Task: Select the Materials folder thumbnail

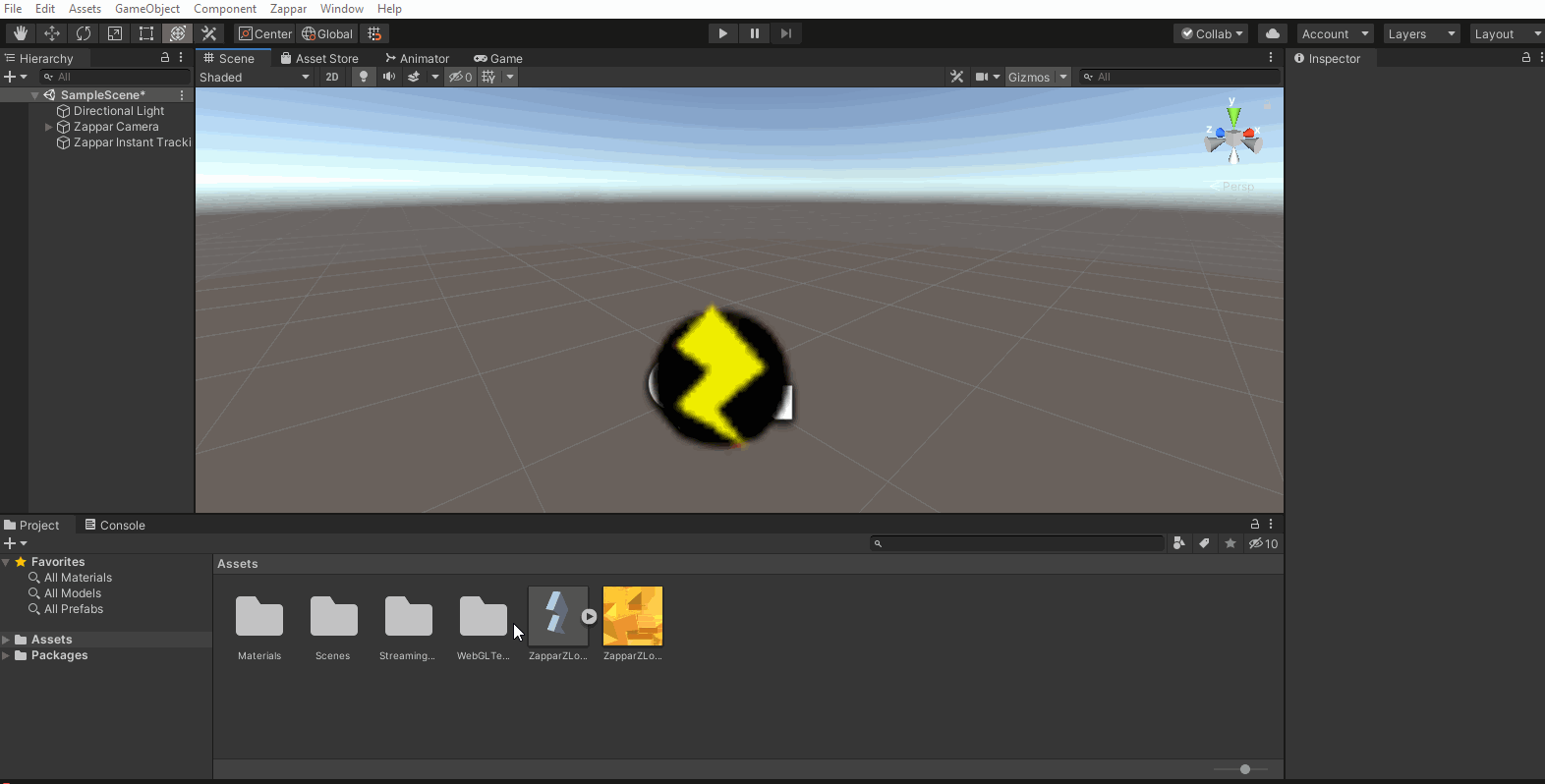Action: [x=259, y=617]
